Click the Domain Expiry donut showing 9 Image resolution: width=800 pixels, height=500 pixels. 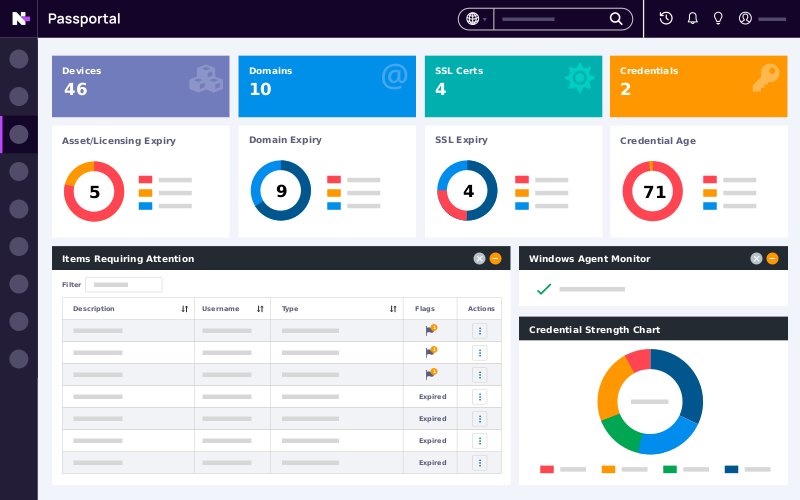[x=281, y=190]
